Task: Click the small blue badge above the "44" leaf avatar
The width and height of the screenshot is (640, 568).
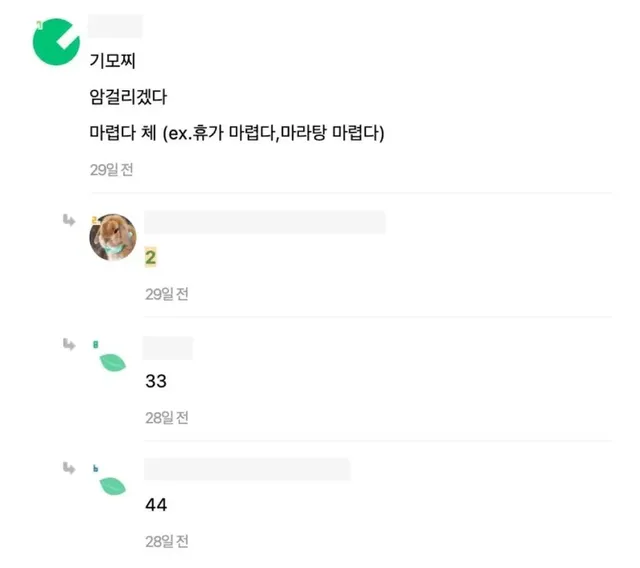Action: 95,467
